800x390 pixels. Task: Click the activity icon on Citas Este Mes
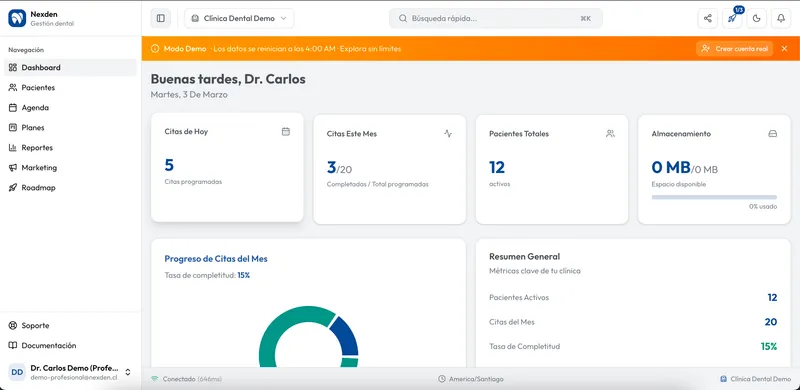(x=448, y=134)
